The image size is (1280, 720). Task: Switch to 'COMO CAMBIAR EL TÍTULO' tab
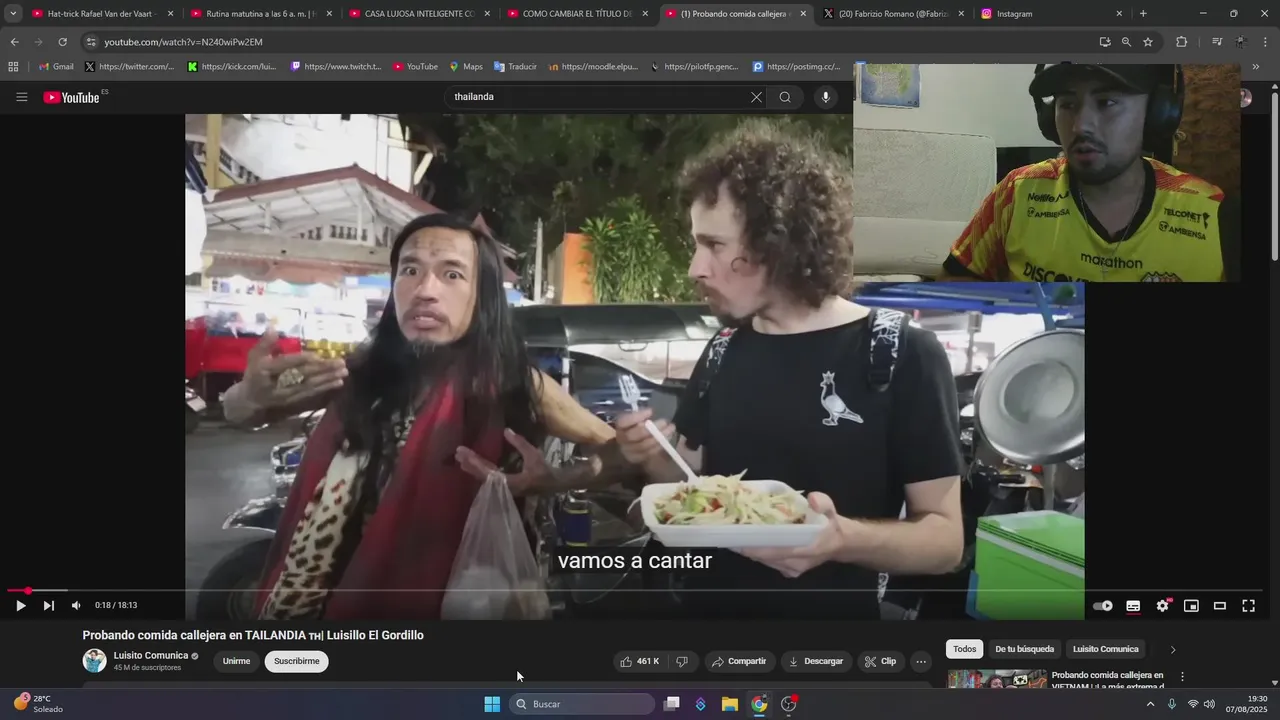577,14
